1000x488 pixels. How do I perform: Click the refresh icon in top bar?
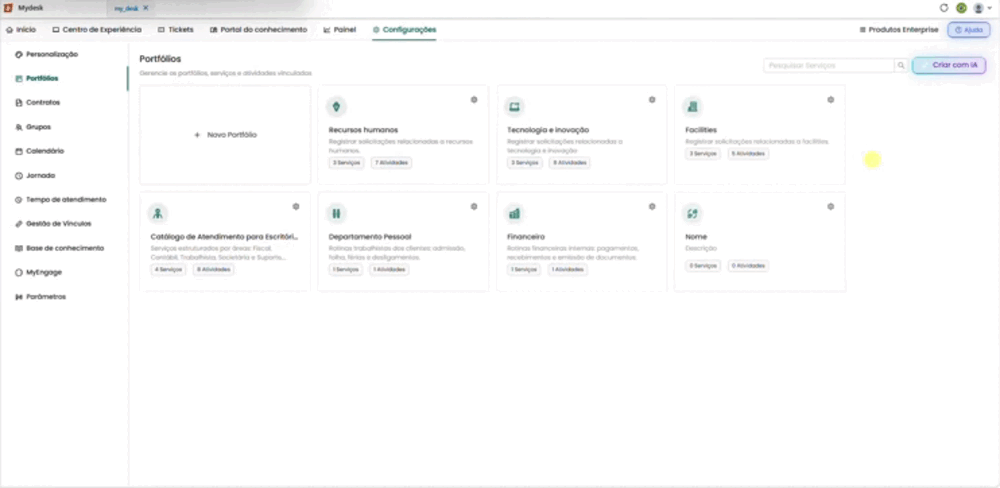click(944, 8)
